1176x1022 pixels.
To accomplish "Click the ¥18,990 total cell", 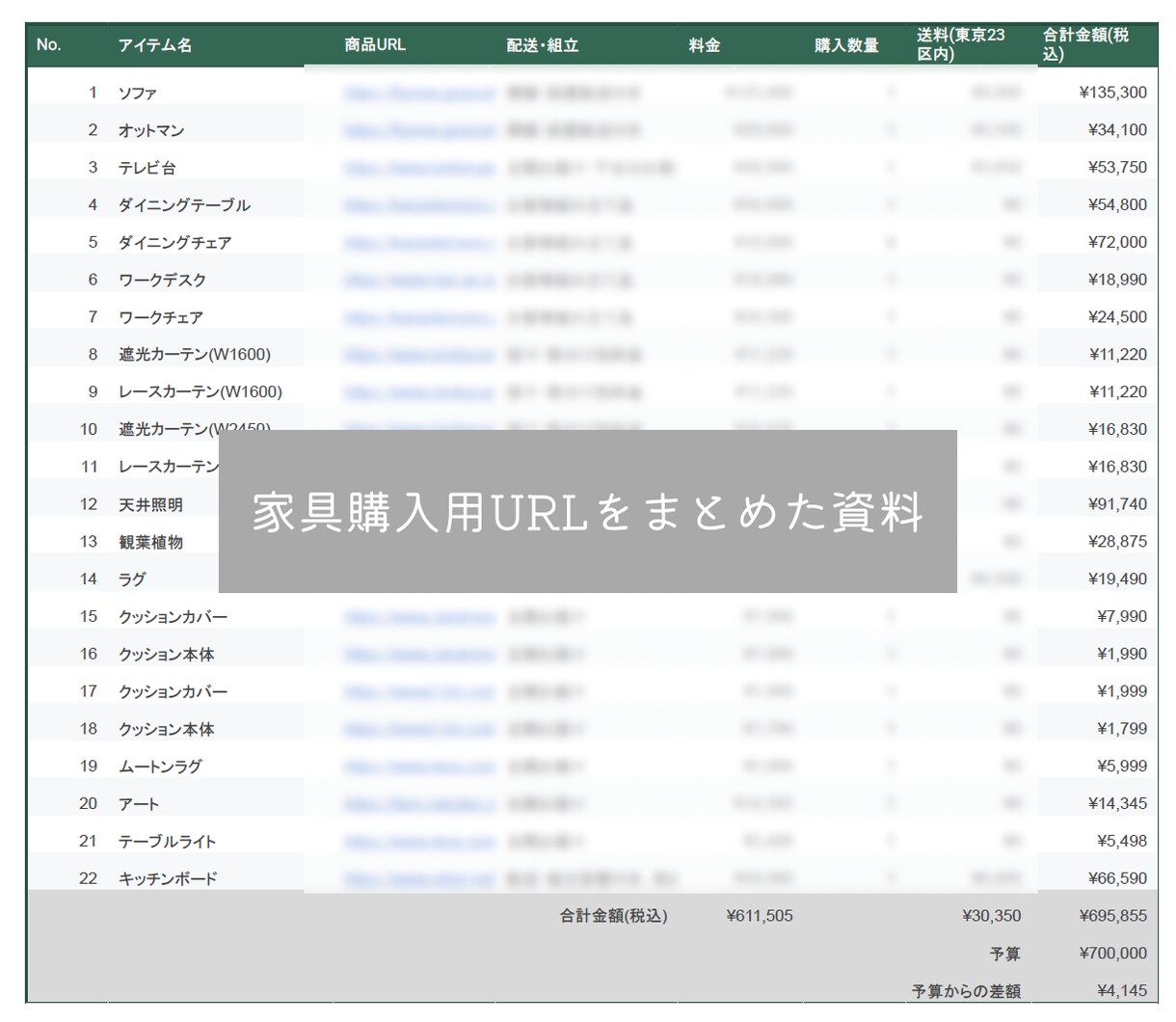I will click(x=1117, y=280).
